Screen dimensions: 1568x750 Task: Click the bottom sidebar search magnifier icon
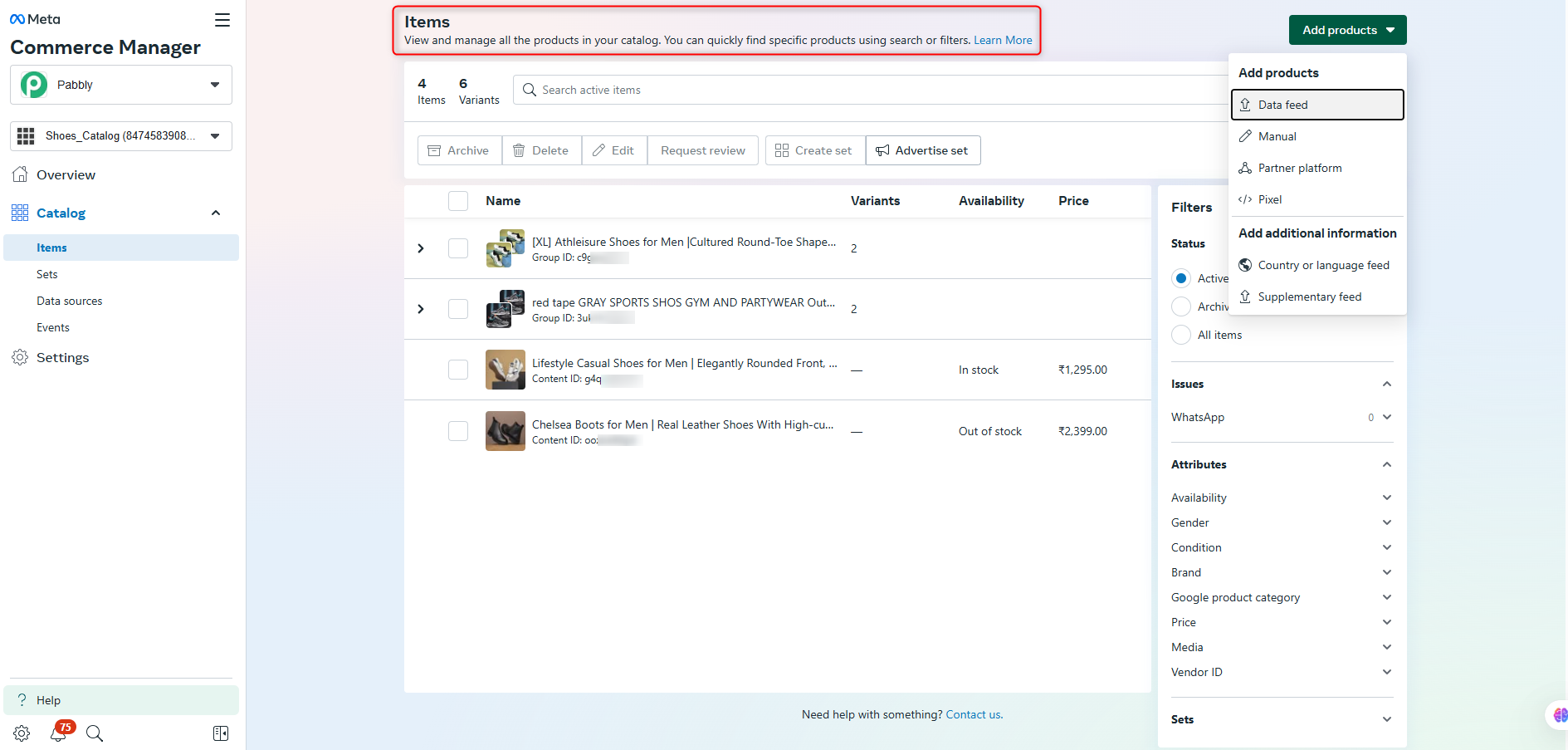95,733
